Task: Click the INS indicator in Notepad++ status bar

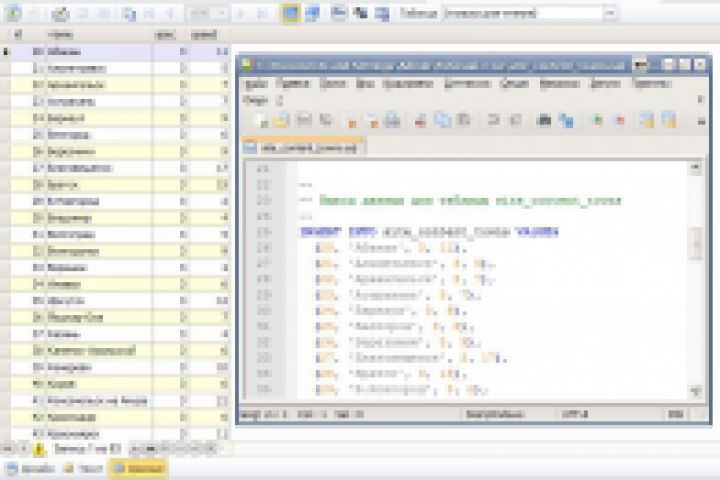Action: 675,414
